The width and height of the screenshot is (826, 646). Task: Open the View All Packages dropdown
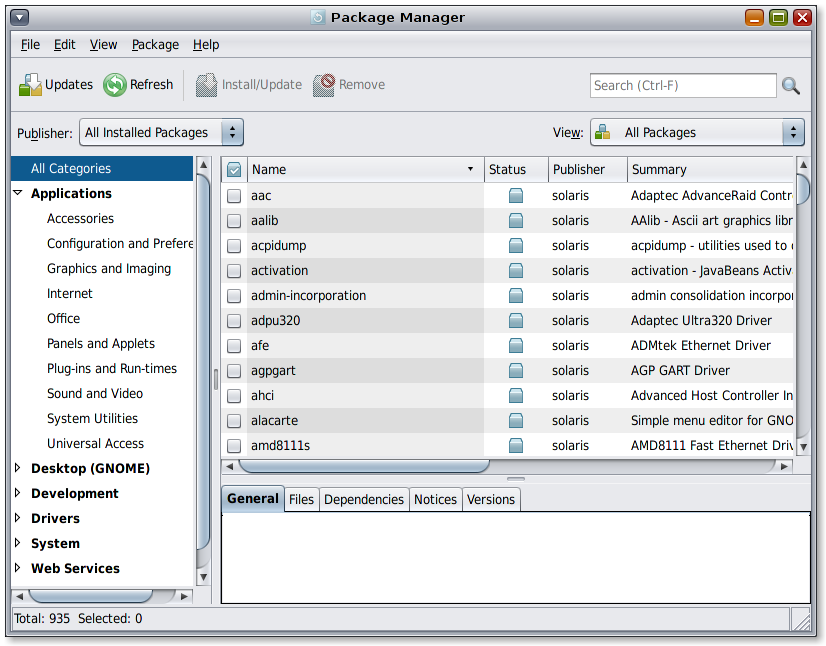(x=697, y=132)
